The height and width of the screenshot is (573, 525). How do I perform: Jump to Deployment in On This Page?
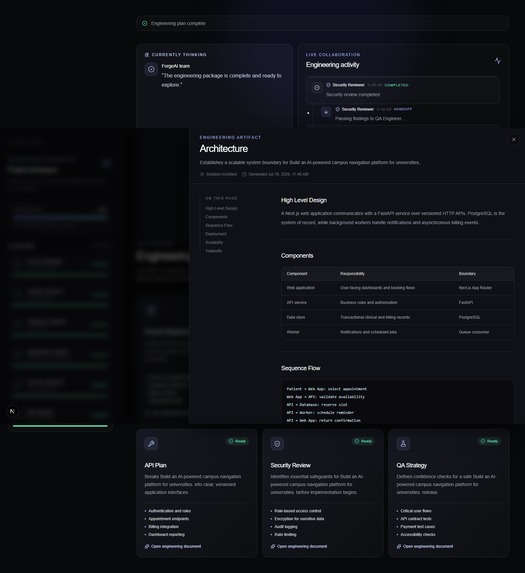tap(216, 234)
